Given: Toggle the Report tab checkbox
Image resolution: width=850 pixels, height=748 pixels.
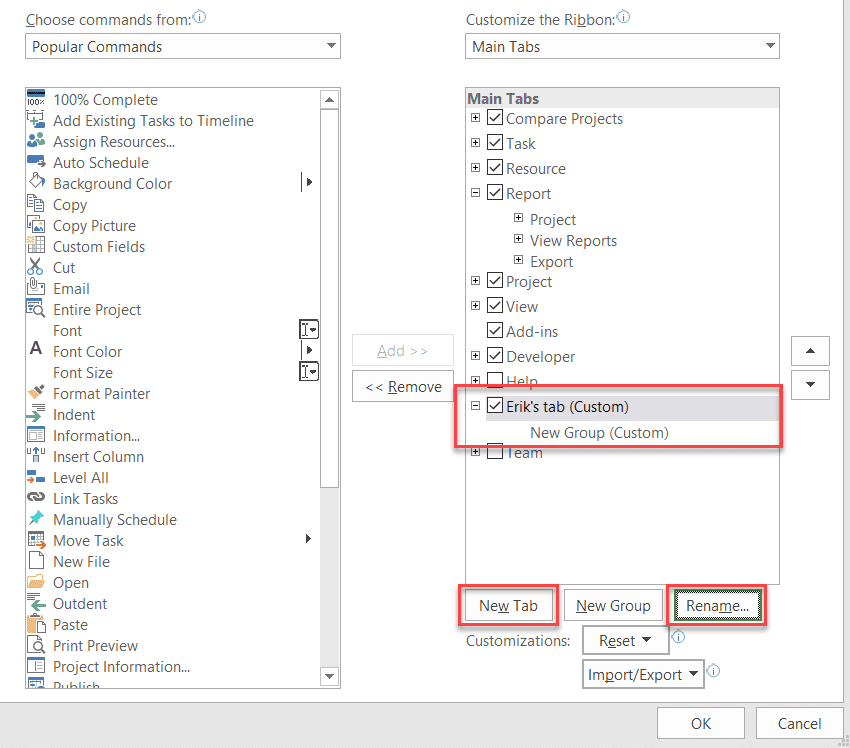Looking at the screenshot, I should [x=495, y=192].
